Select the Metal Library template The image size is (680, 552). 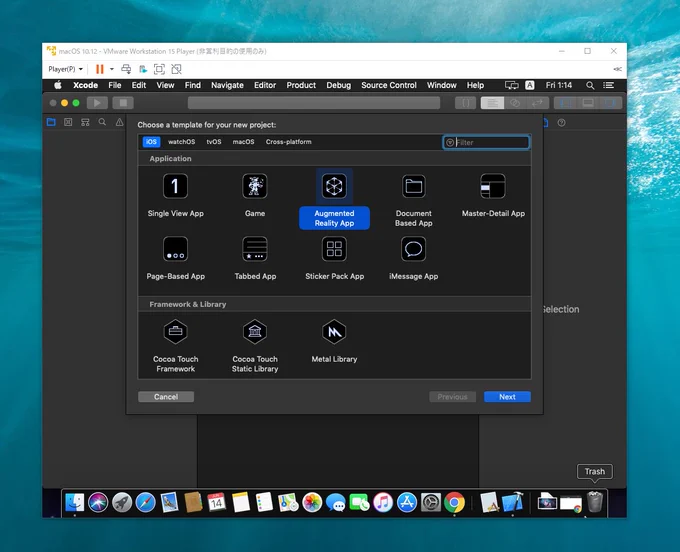tap(334, 341)
